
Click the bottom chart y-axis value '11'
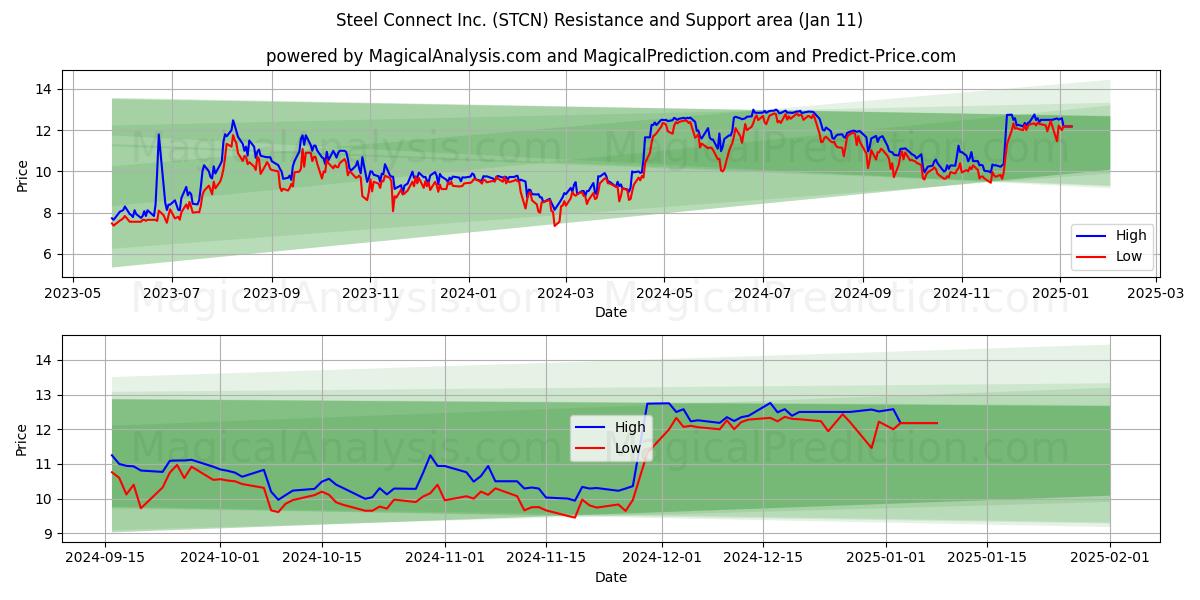pyautogui.click(x=46, y=464)
